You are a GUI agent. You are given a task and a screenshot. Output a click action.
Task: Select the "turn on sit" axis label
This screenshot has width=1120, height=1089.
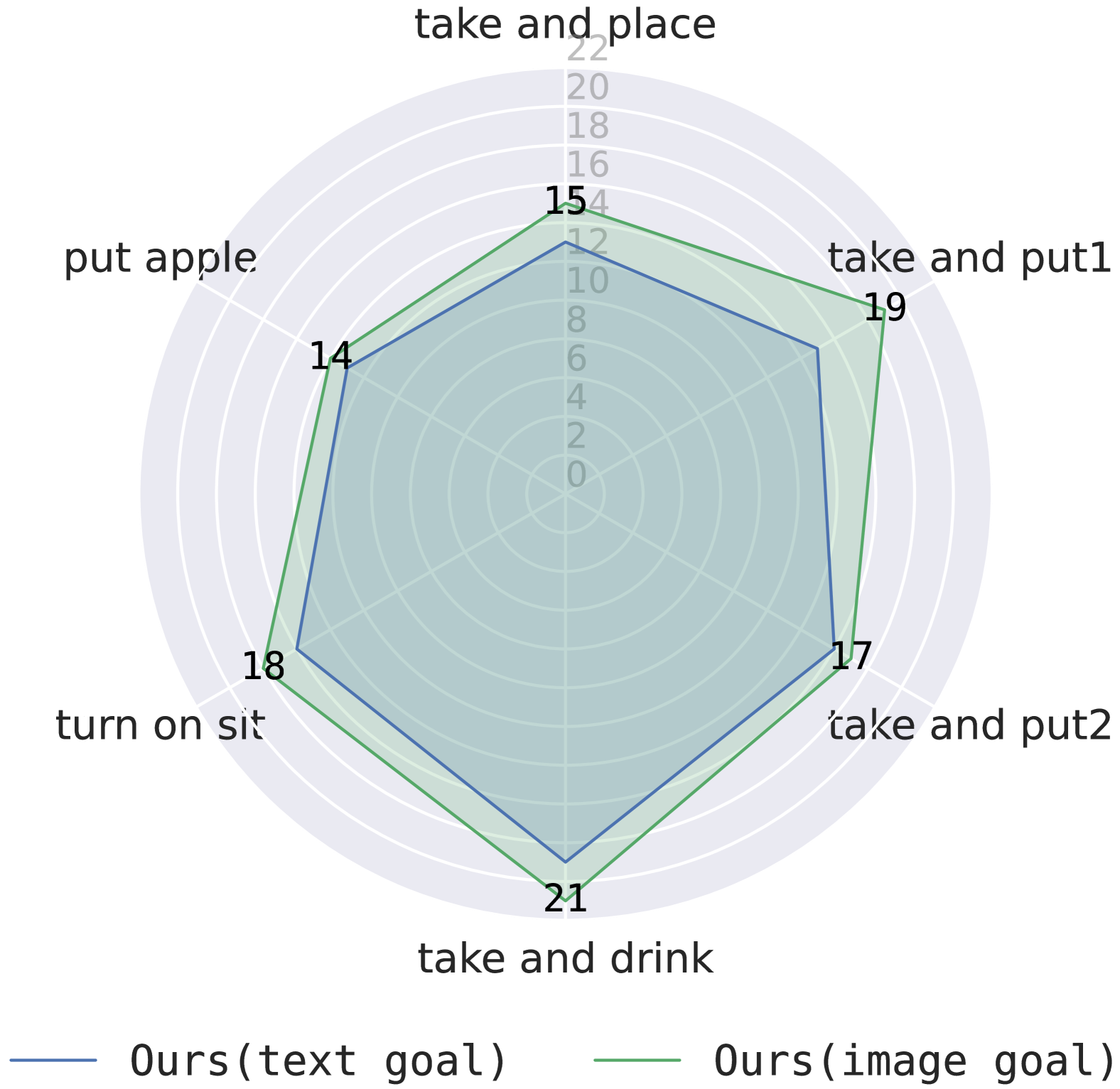click(x=160, y=726)
